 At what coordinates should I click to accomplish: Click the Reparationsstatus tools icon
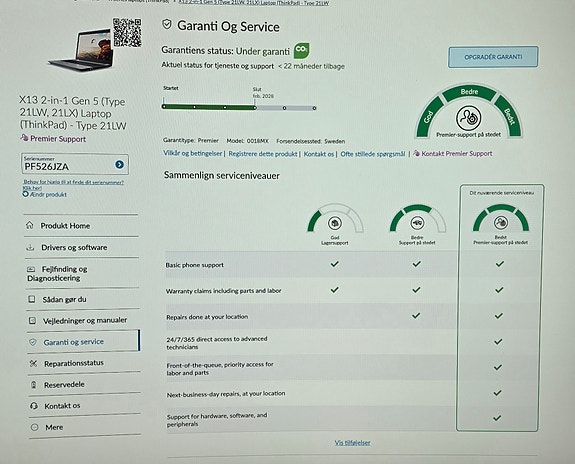[33, 363]
